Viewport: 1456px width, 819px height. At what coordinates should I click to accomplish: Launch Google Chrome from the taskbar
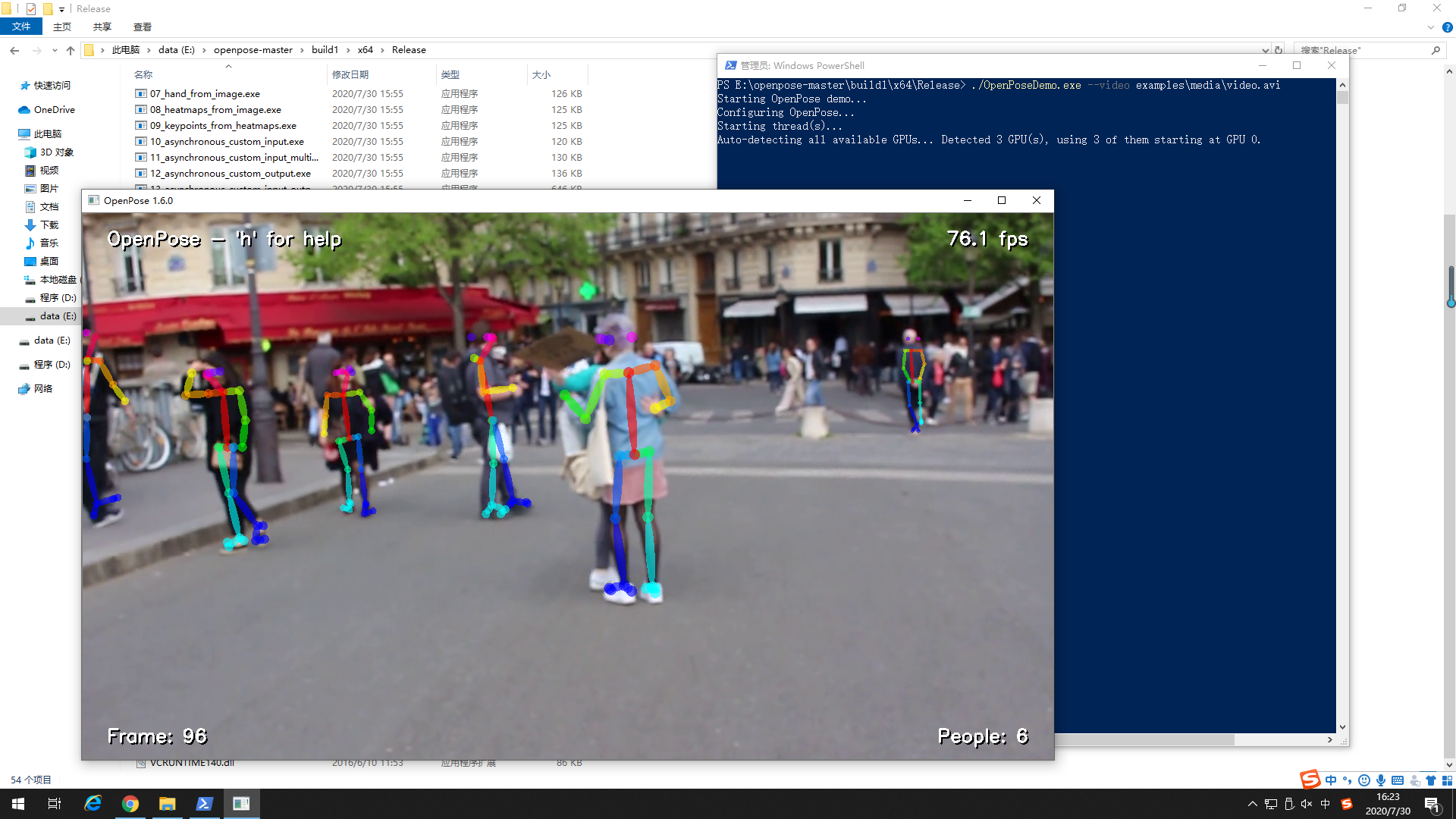(x=130, y=803)
